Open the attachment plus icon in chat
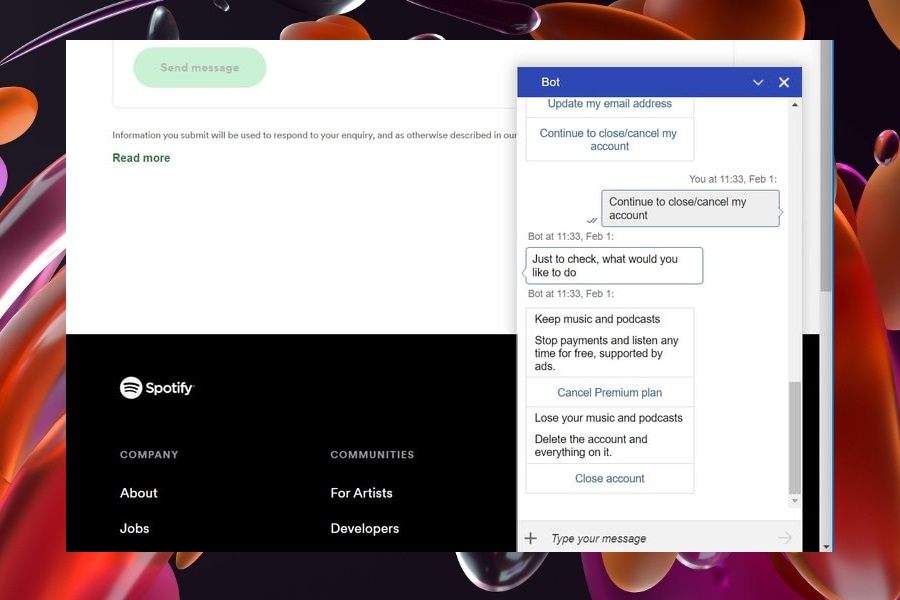 point(531,538)
